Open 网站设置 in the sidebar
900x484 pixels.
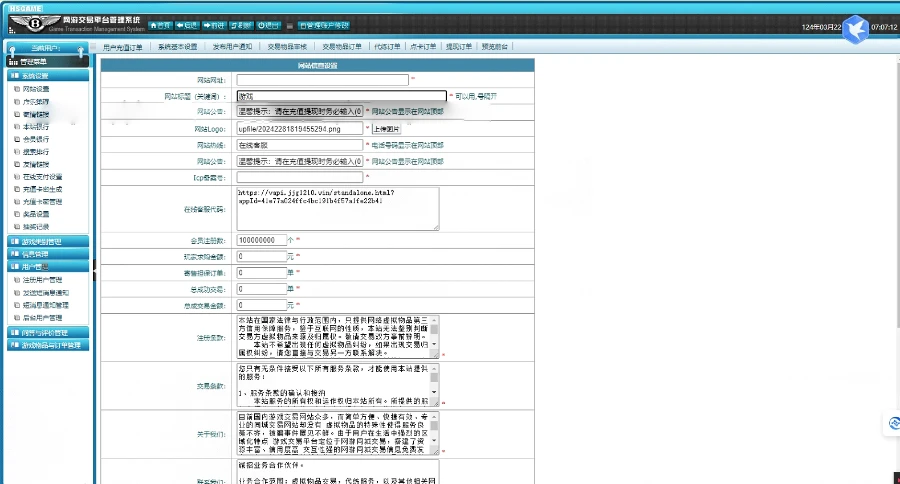[36, 89]
